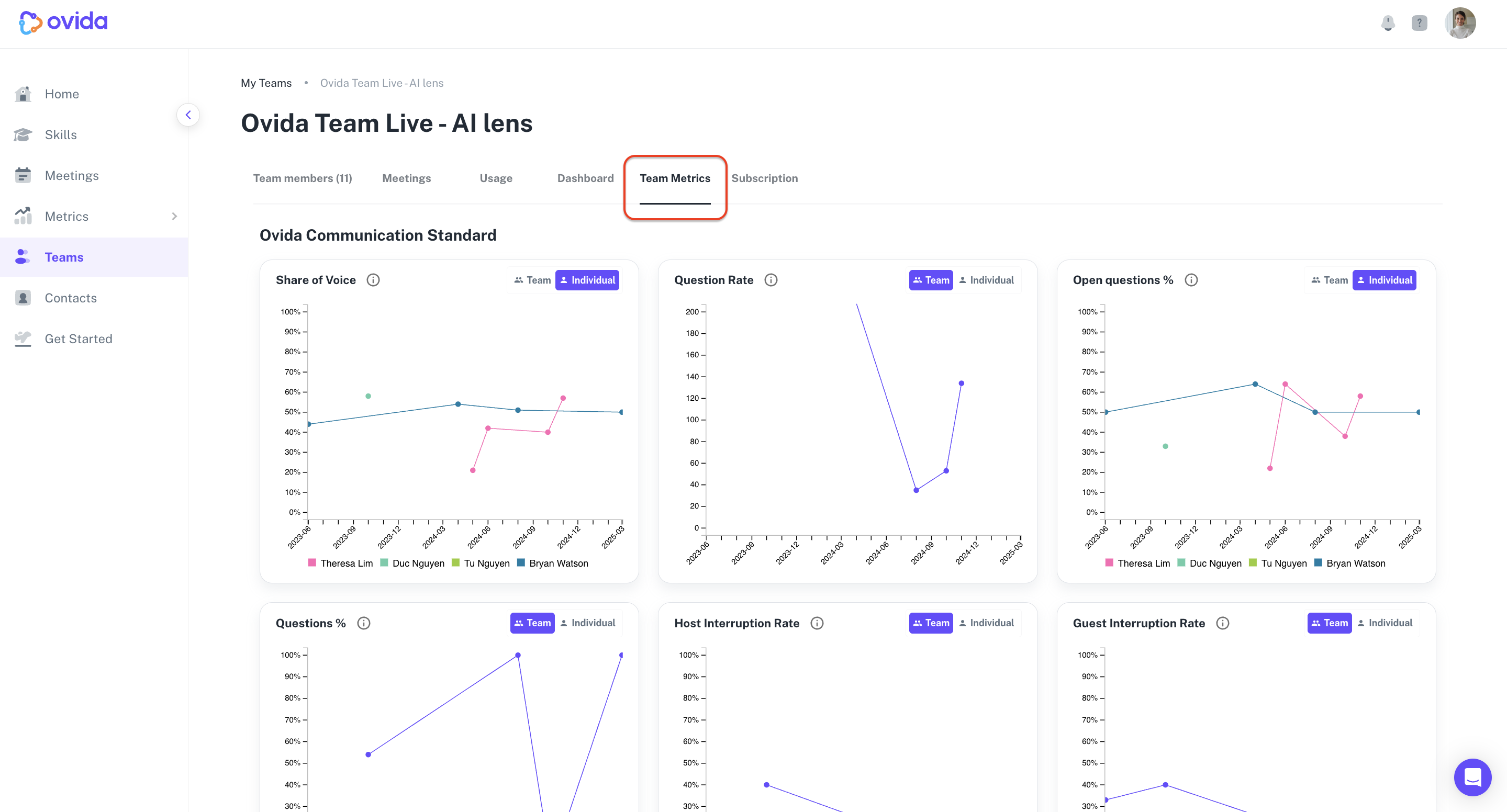Open the notifications bell

click(1388, 23)
